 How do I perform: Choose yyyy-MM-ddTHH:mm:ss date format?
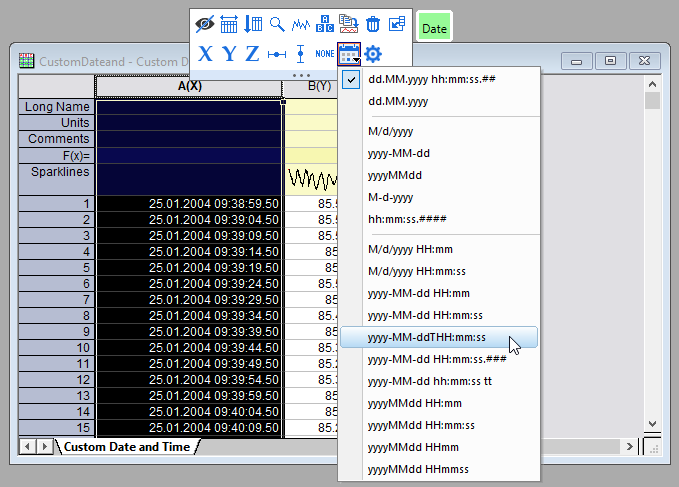(426, 338)
